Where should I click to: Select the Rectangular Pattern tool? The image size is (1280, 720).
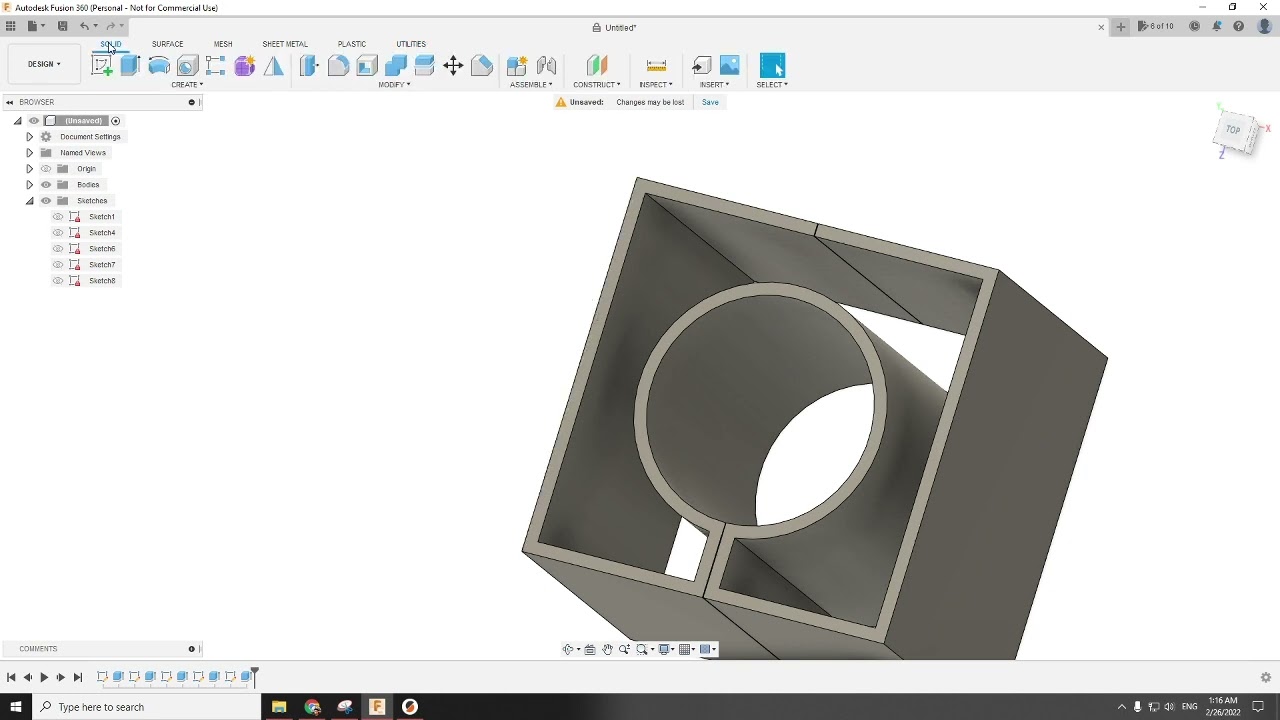point(216,66)
